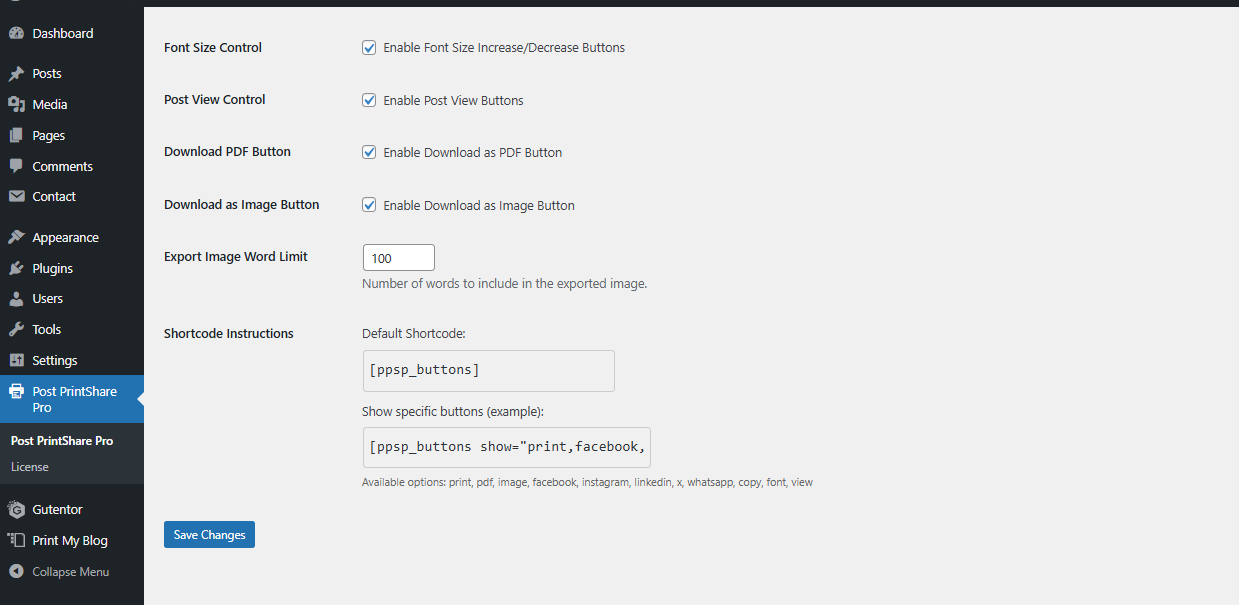Click the Dashboard gauge icon
Image resolution: width=1239 pixels, height=605 pixels.
(x=16, y=34)
